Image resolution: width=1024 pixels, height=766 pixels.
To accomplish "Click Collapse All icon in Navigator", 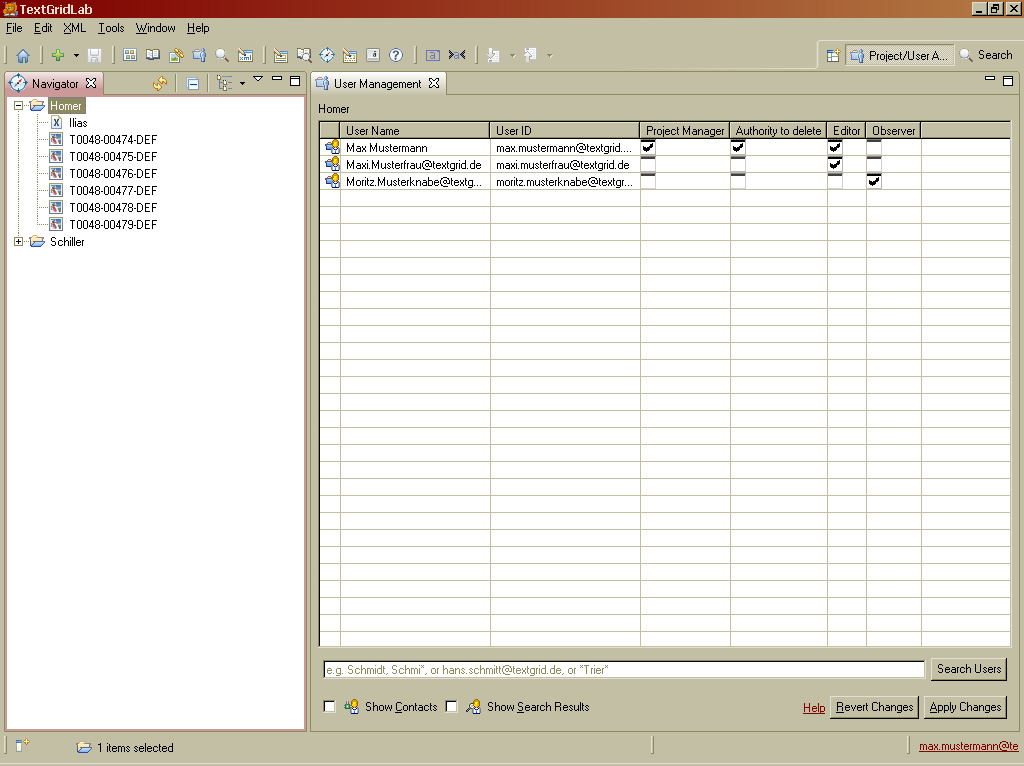I will [x=193, y=84].
